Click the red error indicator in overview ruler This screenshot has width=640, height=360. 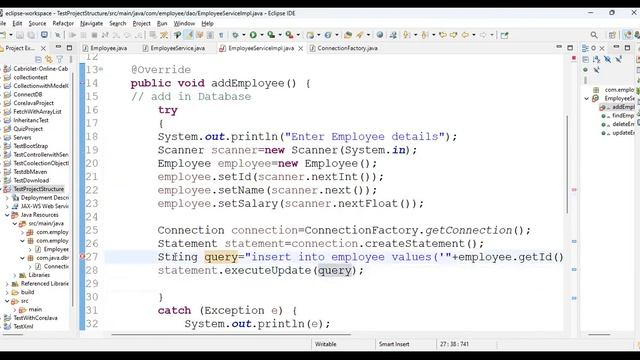573,59
